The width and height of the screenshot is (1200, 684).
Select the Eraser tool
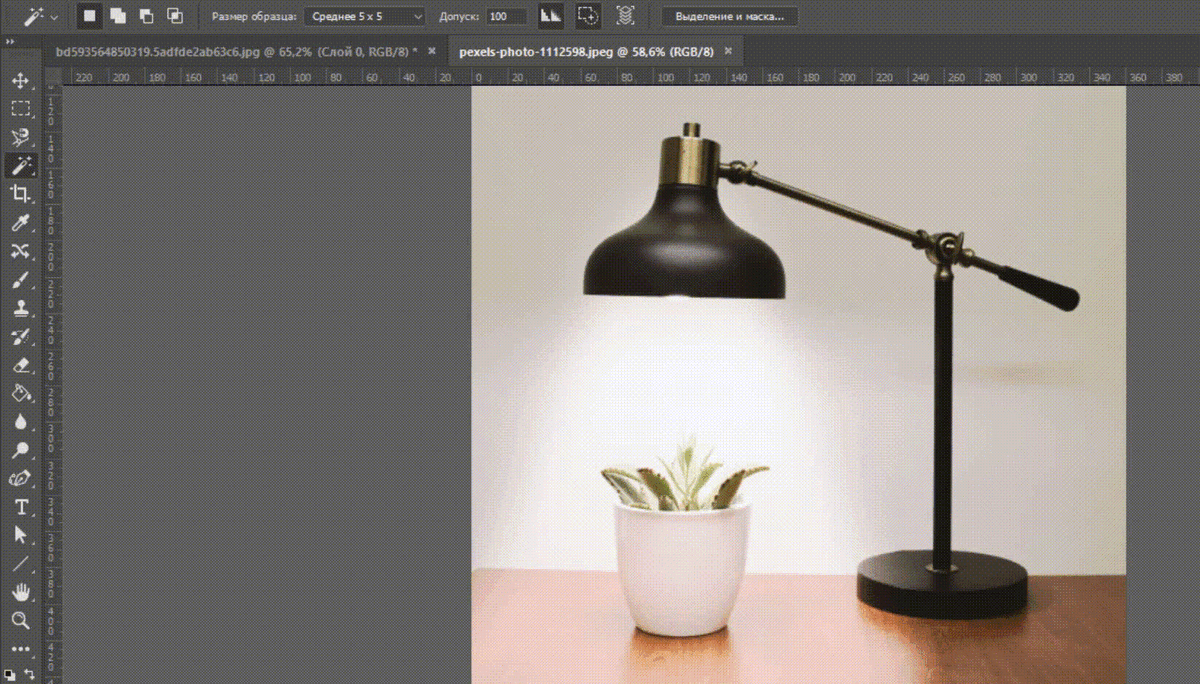pyautogui.click(x=20, y=365)
